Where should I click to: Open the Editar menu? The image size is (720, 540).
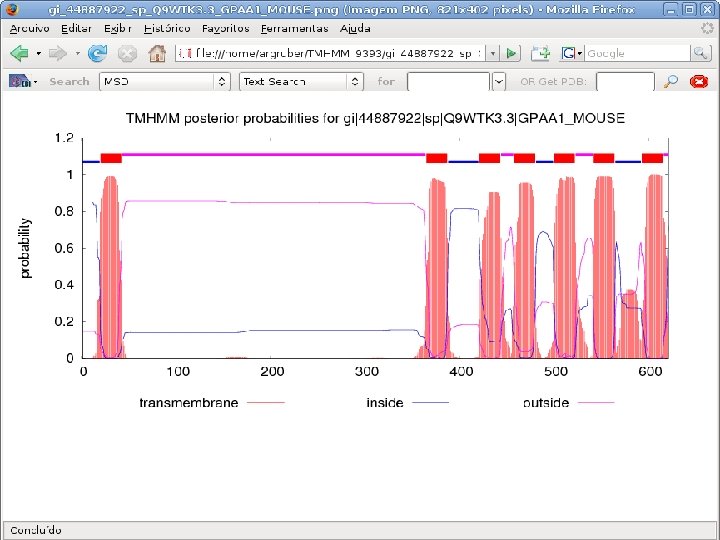(76, 28)
